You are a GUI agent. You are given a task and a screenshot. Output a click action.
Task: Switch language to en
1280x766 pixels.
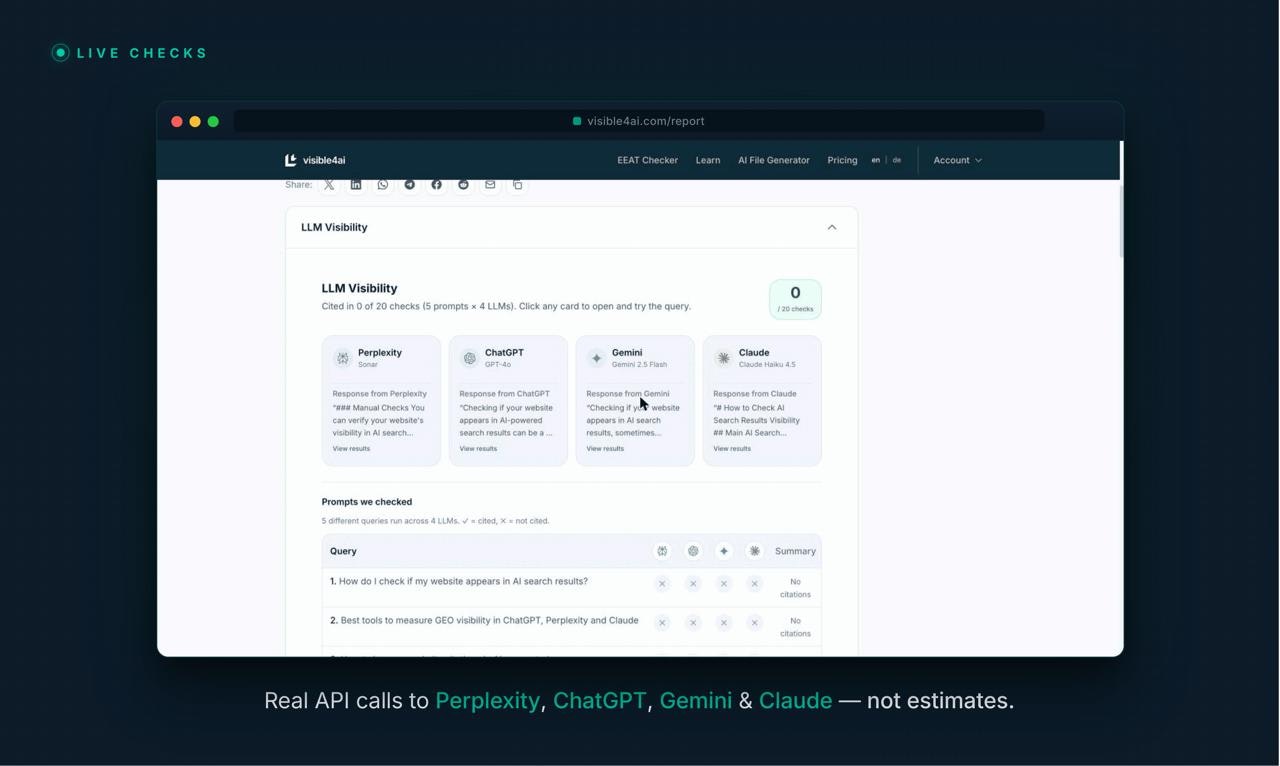pyautogui.click(x=876, y=160)
